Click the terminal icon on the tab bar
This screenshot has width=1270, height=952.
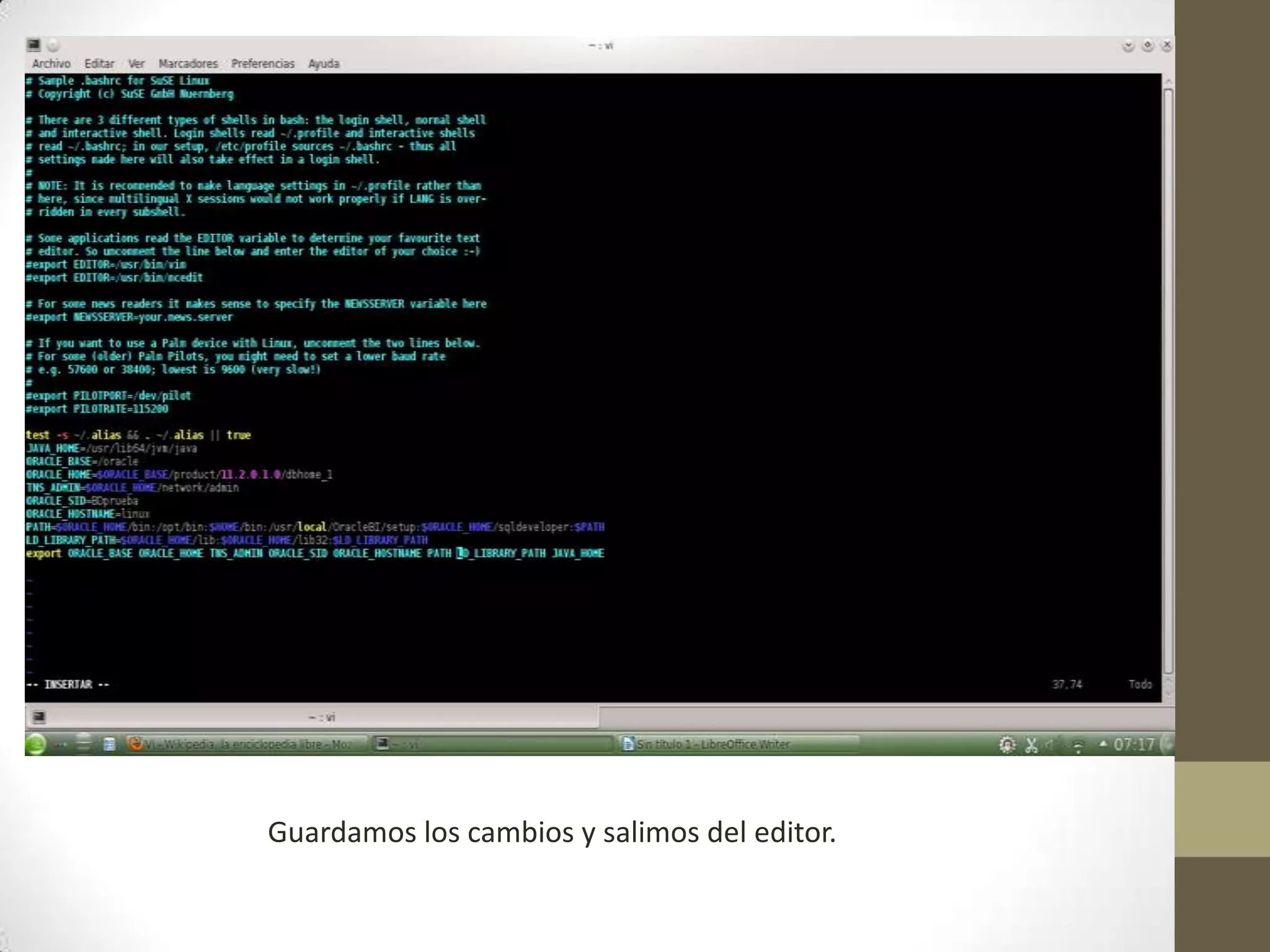click(39, 717)
